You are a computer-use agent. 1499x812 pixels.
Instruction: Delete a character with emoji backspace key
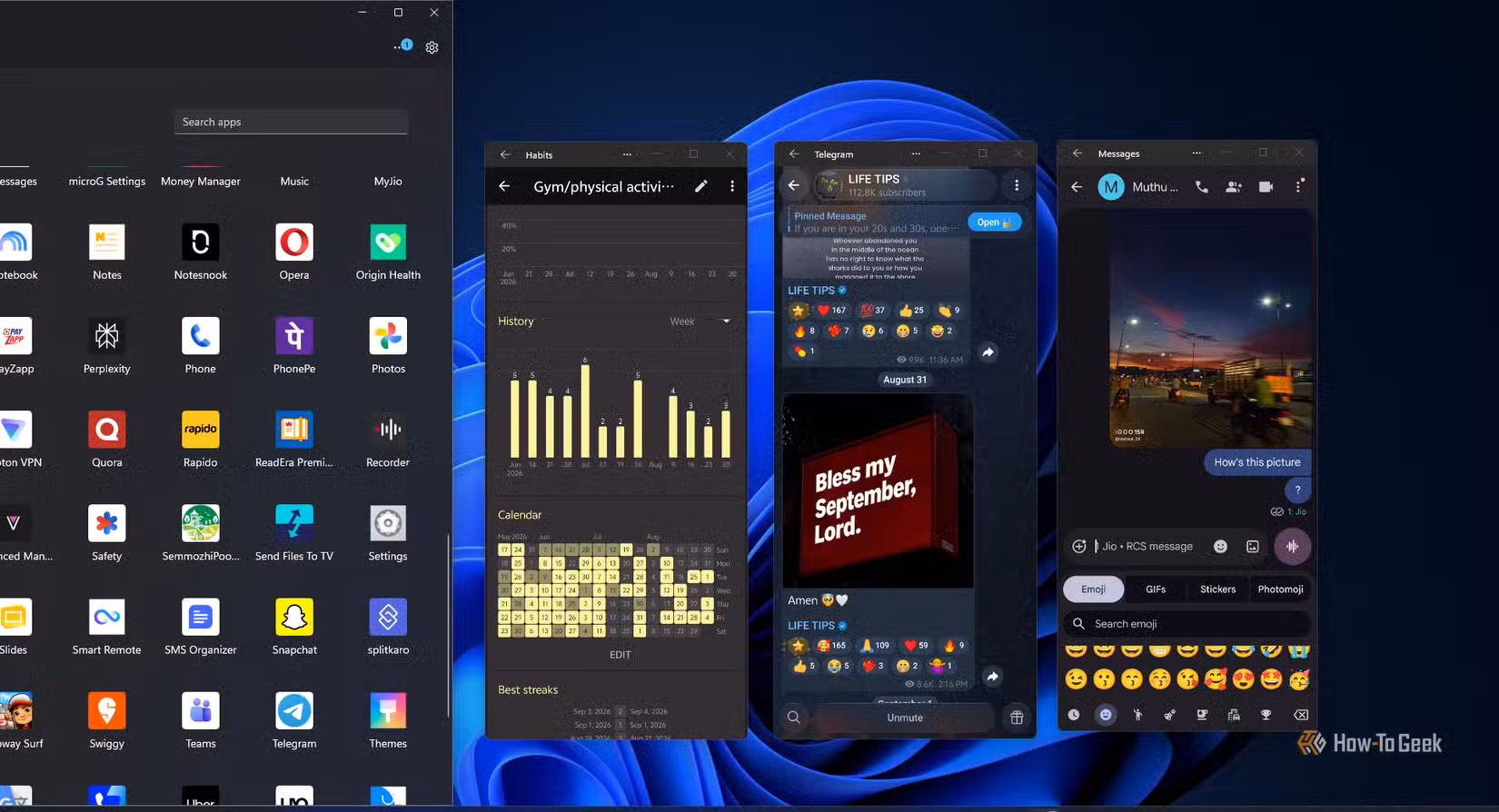click(x=1301, y=715)
